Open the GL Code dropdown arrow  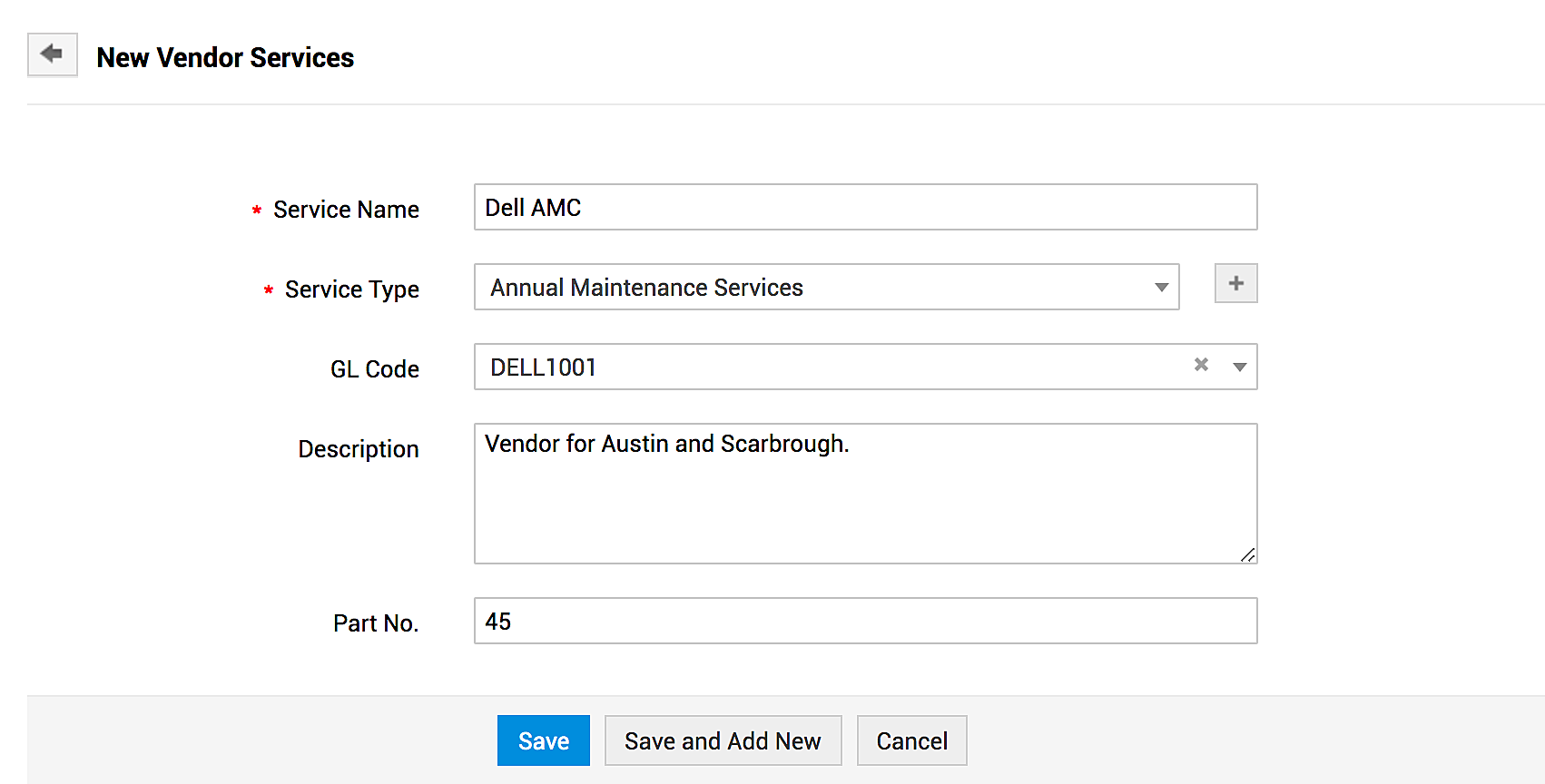pos(1239,367)
